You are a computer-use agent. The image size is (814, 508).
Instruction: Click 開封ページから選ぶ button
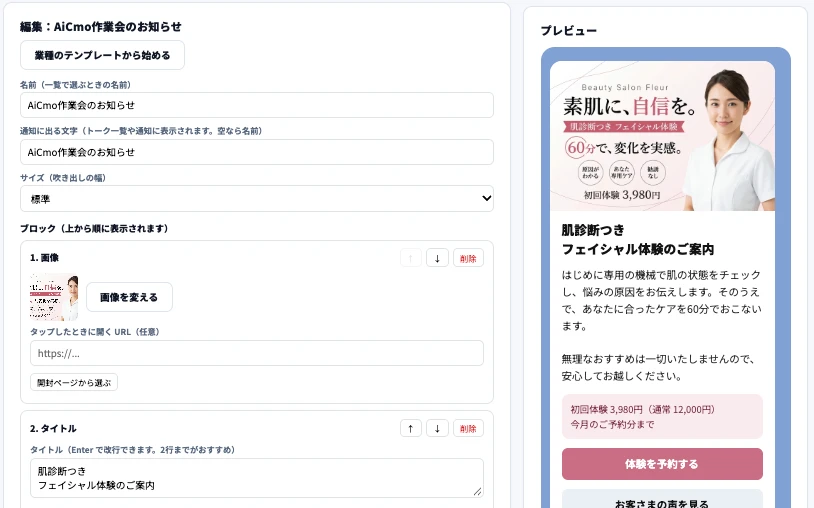74,382
